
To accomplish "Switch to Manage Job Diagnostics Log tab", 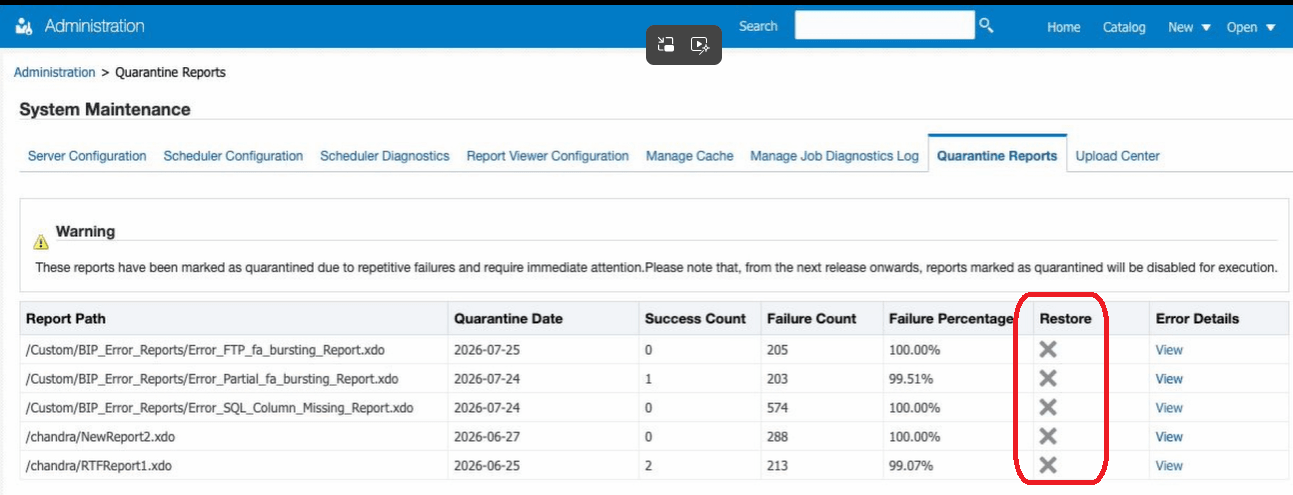I will (834, 156).
